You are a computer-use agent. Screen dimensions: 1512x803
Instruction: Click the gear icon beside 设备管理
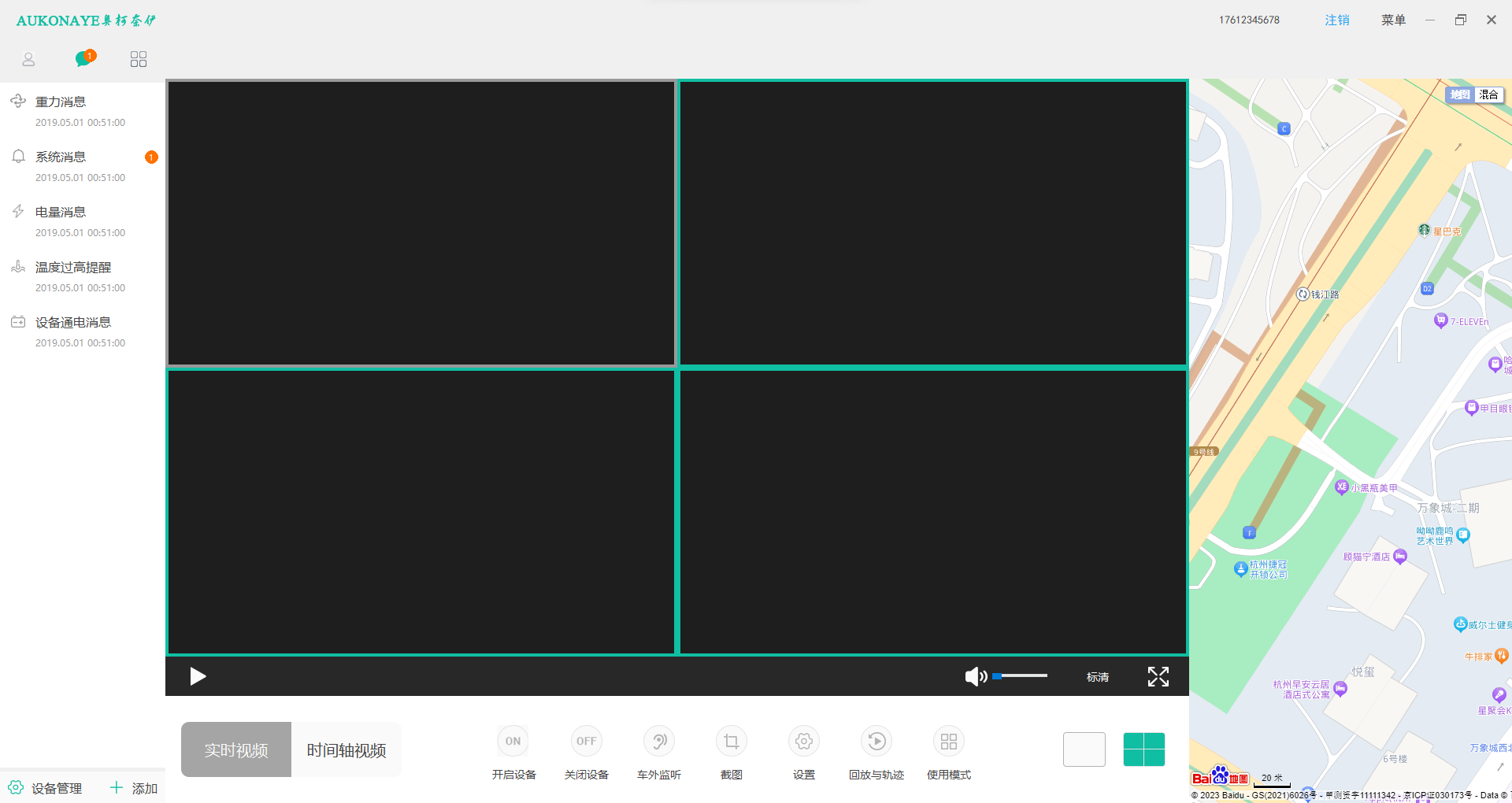coord(16,787)
